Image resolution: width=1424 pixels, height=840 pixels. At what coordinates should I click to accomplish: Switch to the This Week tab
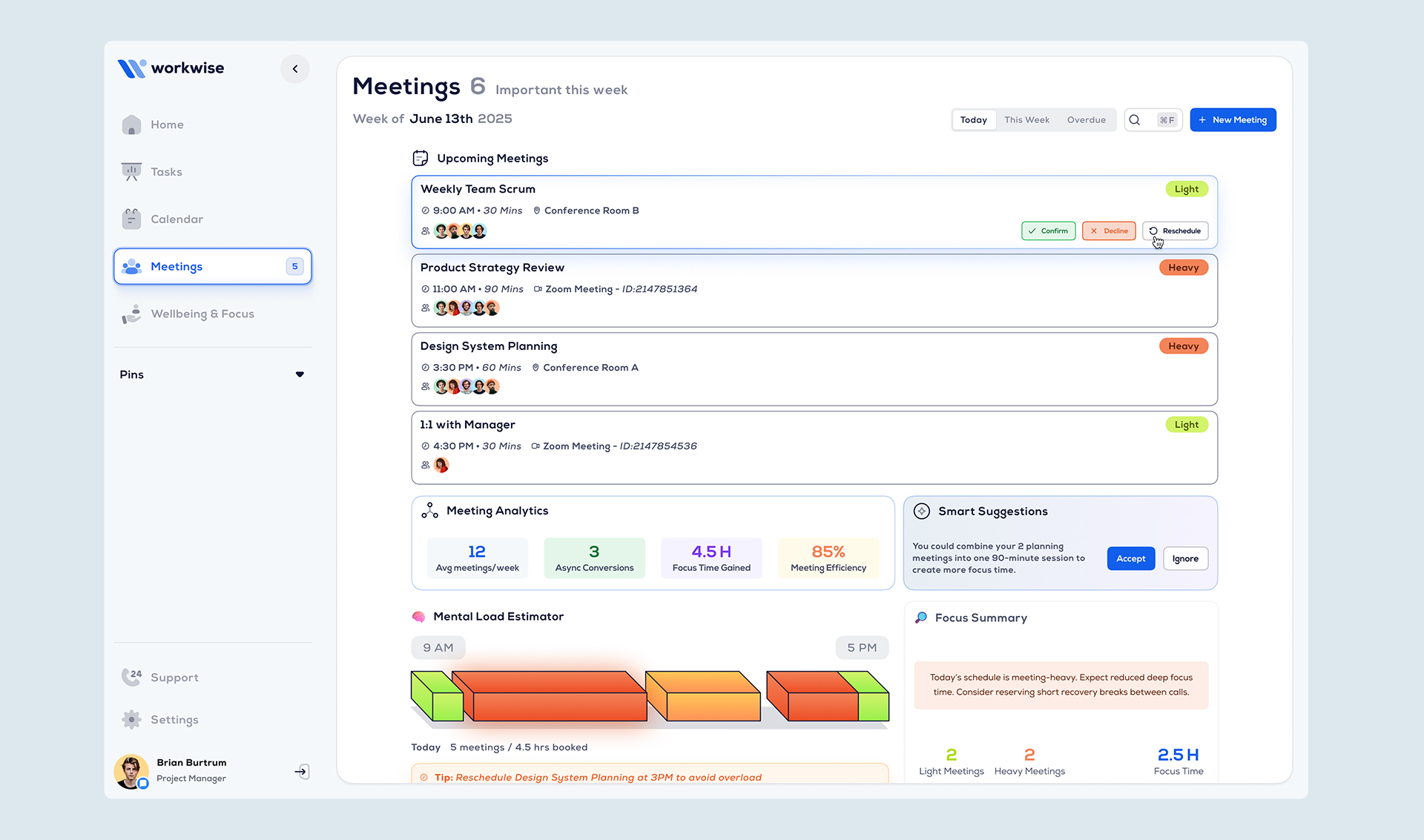pos(1026,119)
